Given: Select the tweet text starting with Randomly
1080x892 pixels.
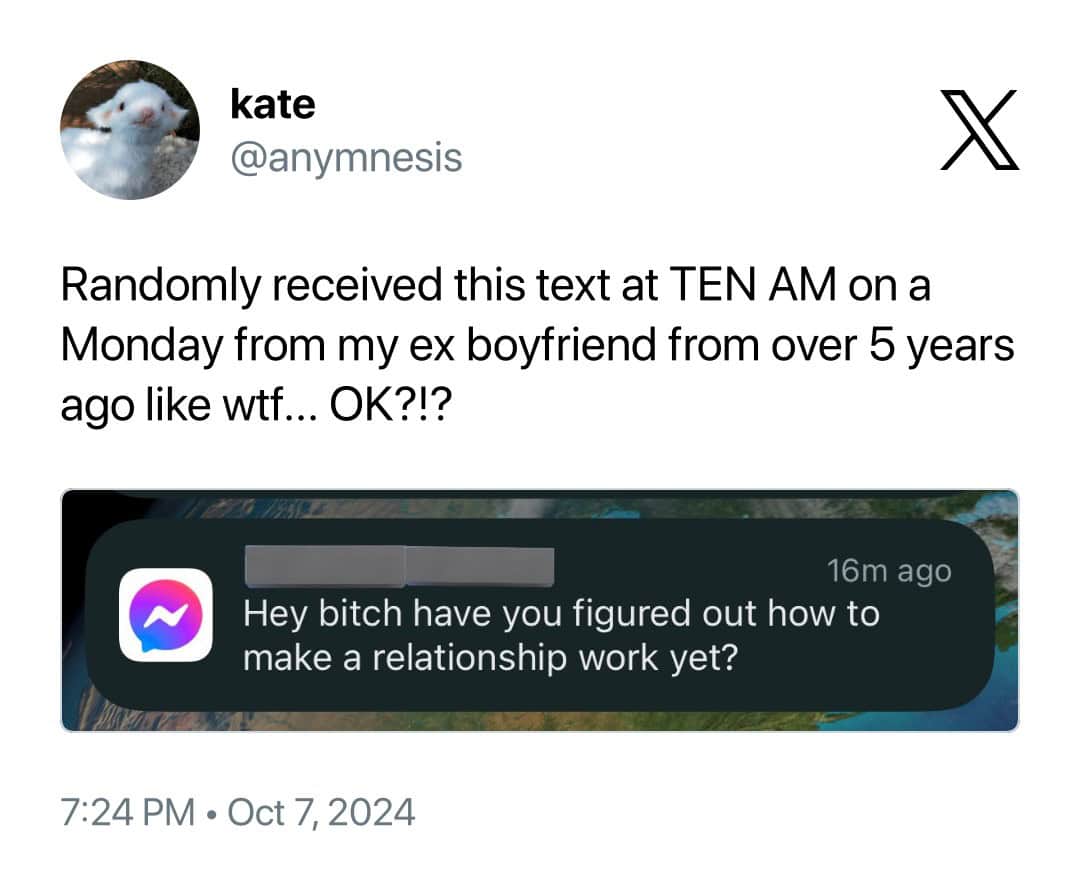Looking at the screenshot, I should coord(537,344).
